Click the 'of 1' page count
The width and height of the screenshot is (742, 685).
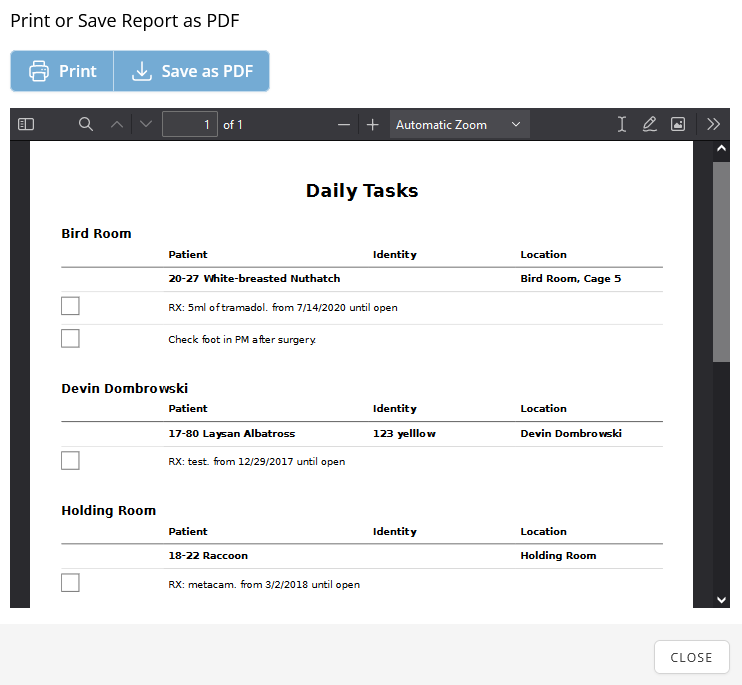click(233, 125)
